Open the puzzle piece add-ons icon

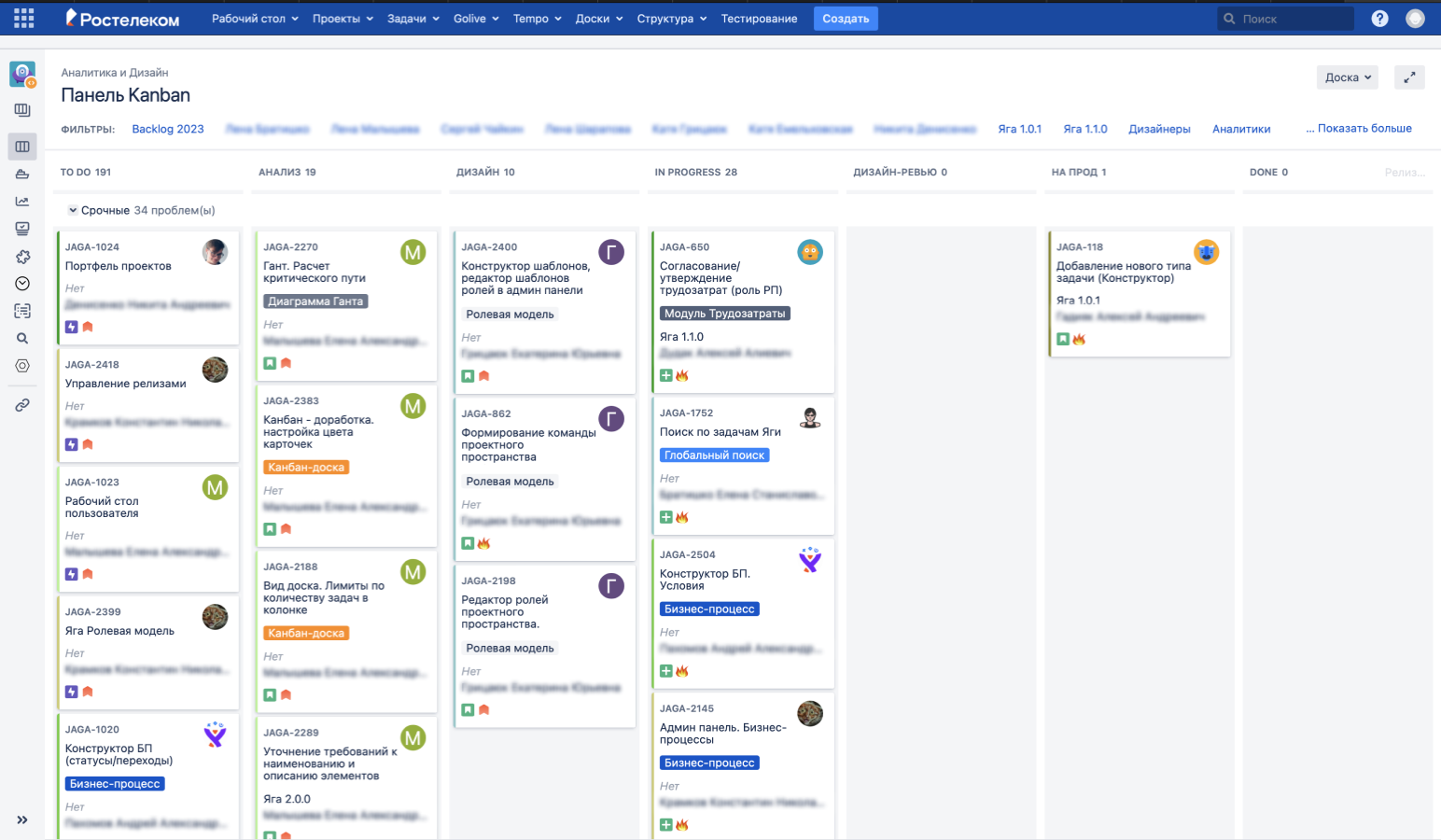coord(22,256)
